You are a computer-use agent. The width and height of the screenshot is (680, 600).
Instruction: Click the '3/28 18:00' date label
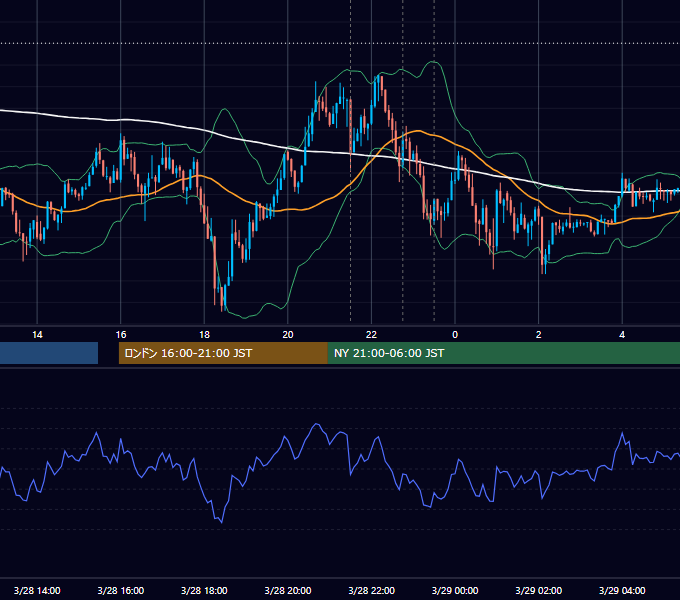[204, 590]
